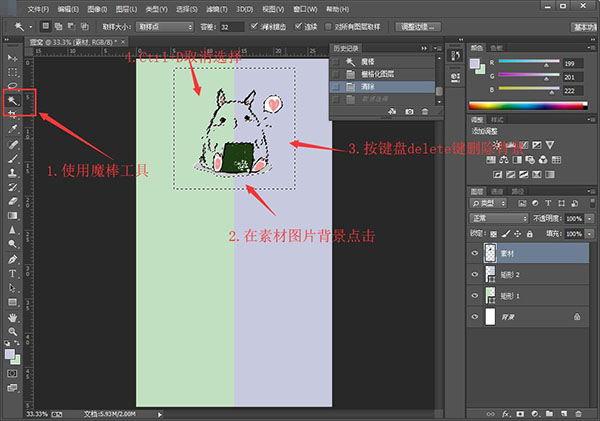This screenshot has height=421, width=600.
Task: Toggle Quick Mask mode icon
Action: point(12,373)
